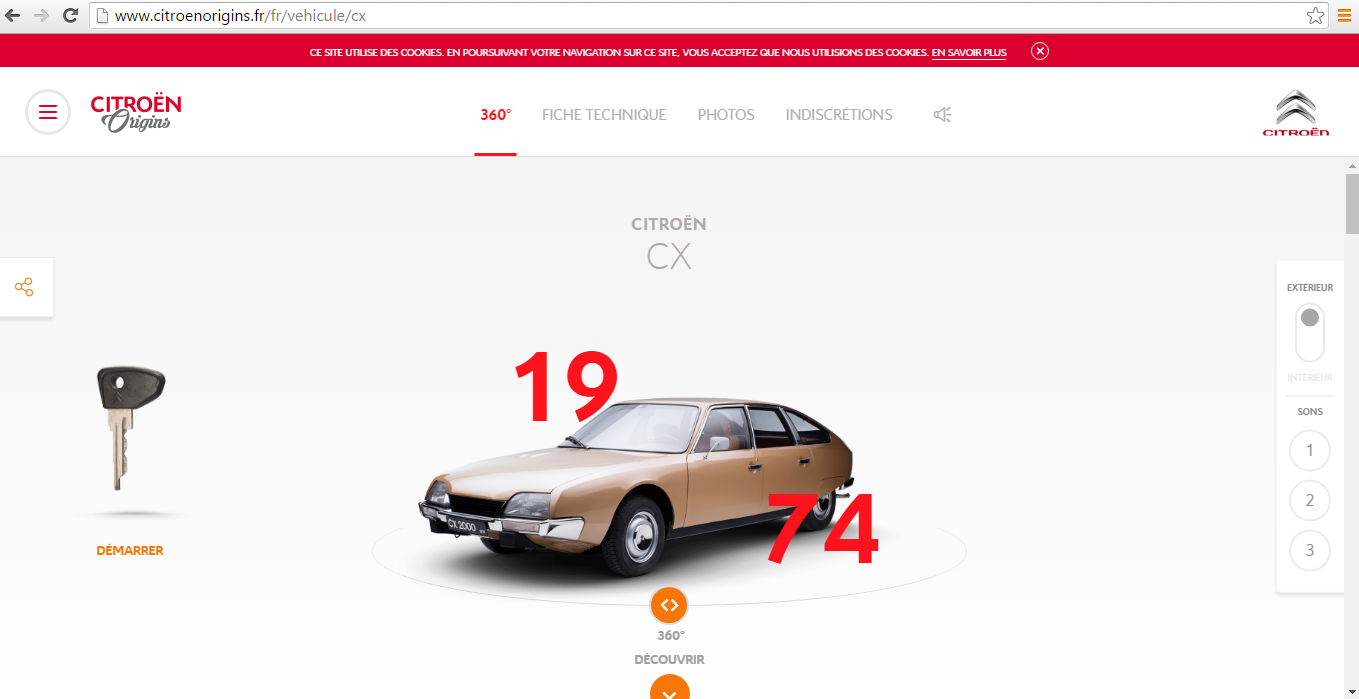The height and width of the screenshot is (699, 1359).
Task: Open the share panel icon
Action: pyautogui.click(x=24, y=288)
